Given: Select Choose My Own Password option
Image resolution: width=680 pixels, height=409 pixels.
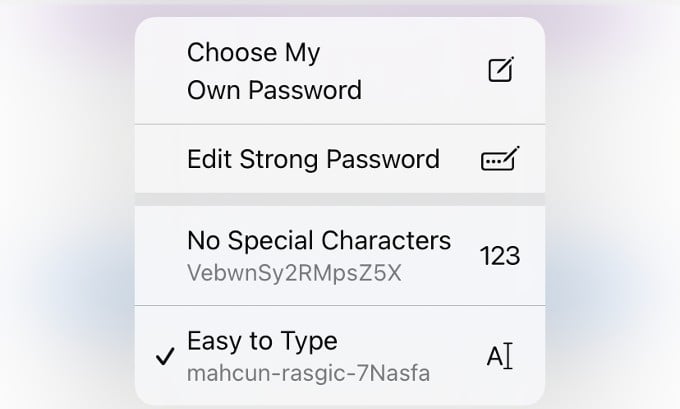Looking at the screenshot, I should point(340,71).
